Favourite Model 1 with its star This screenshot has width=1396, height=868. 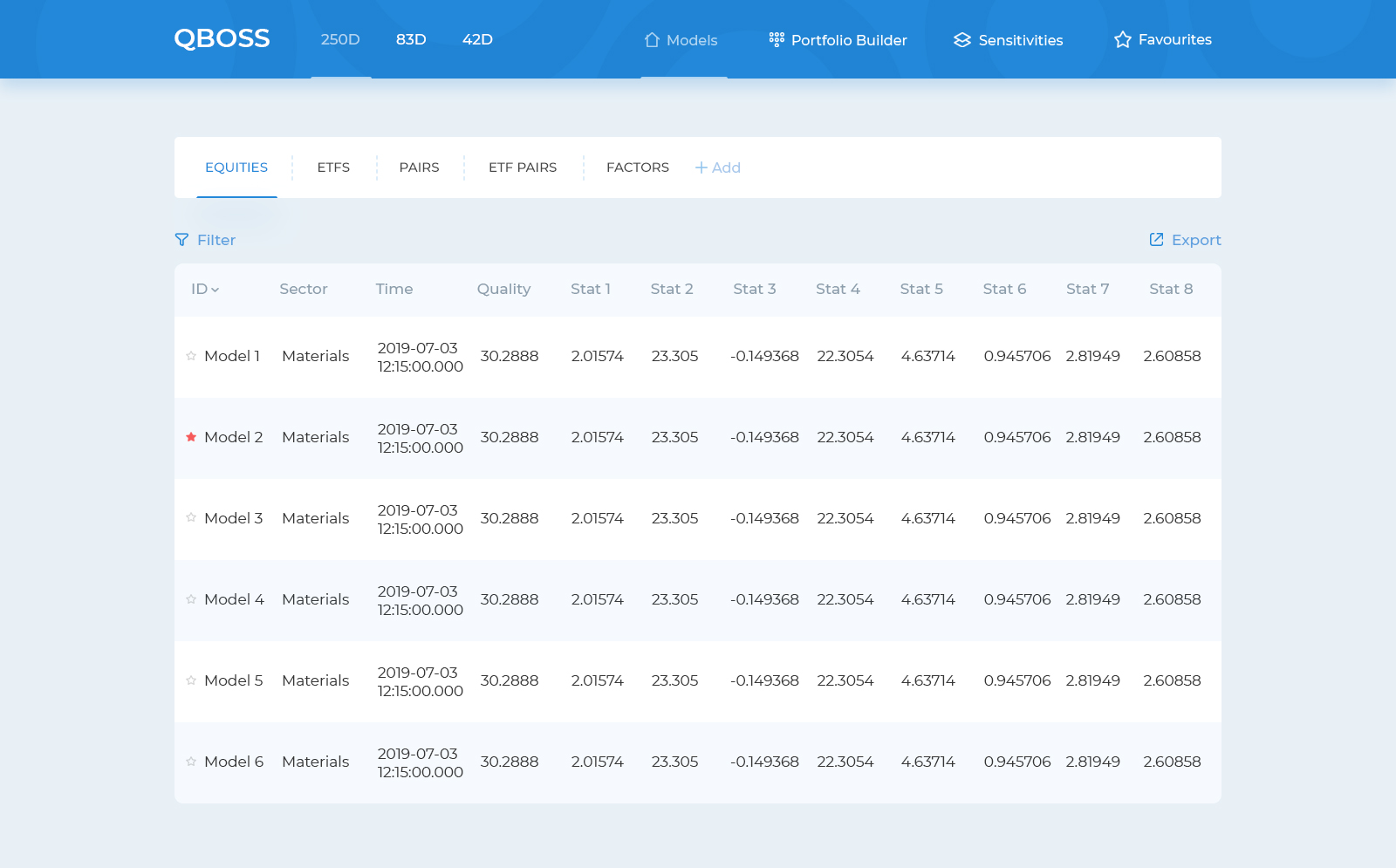pyautogui.click(x=191, y=356)
